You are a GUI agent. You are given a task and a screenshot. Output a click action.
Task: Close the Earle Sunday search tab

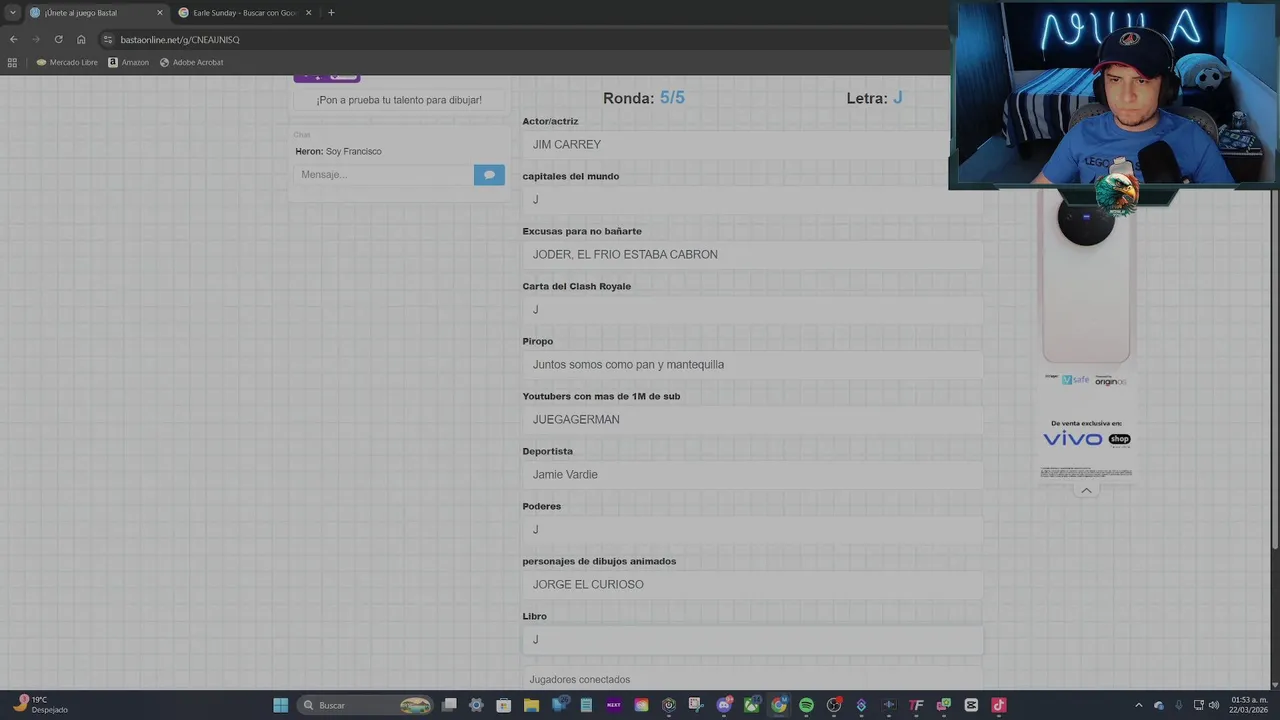click(308, 13)
